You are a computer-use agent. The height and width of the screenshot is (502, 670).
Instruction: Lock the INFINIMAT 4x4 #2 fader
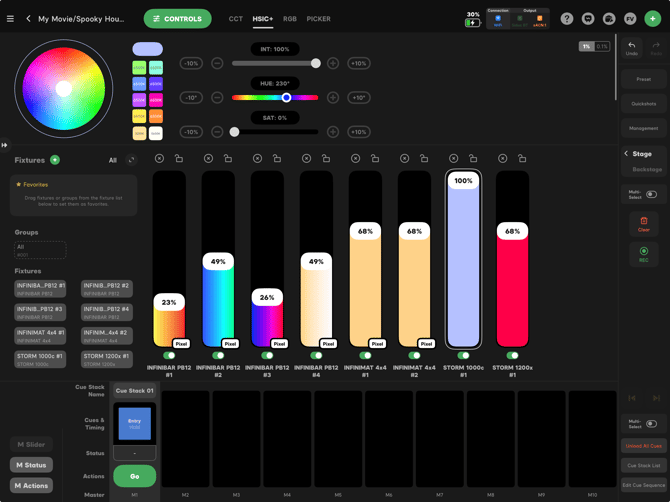424,159
